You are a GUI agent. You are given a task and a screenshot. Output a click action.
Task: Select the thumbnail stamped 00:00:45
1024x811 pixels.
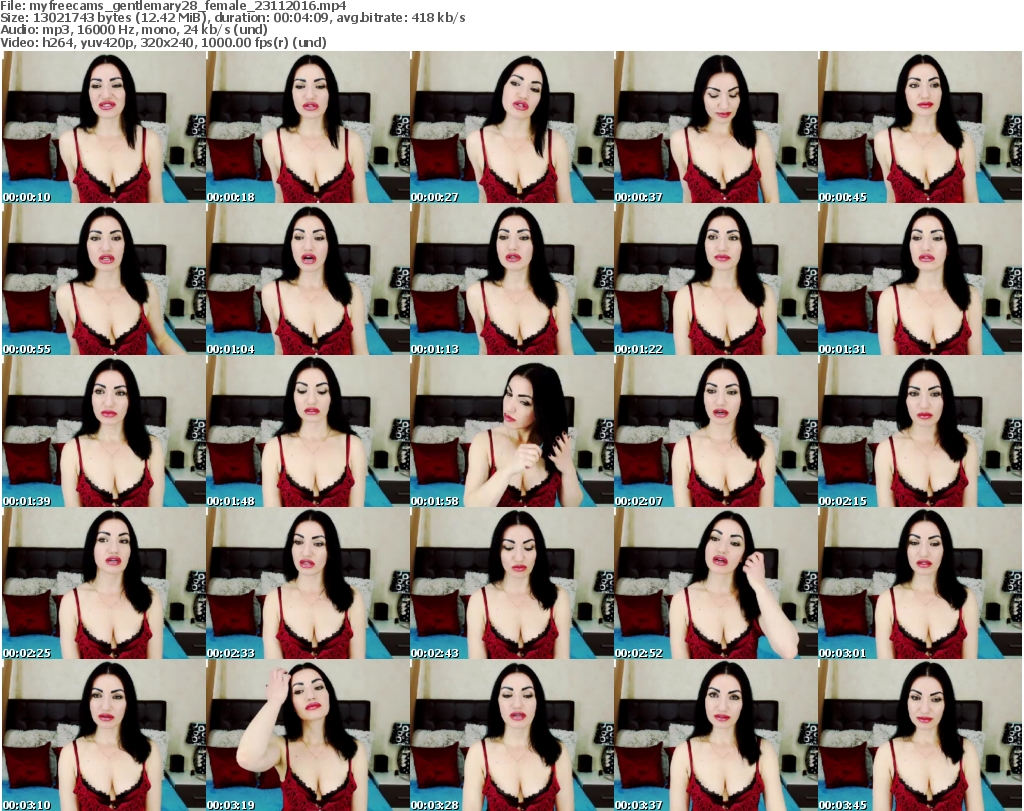(x=920, y=127)
